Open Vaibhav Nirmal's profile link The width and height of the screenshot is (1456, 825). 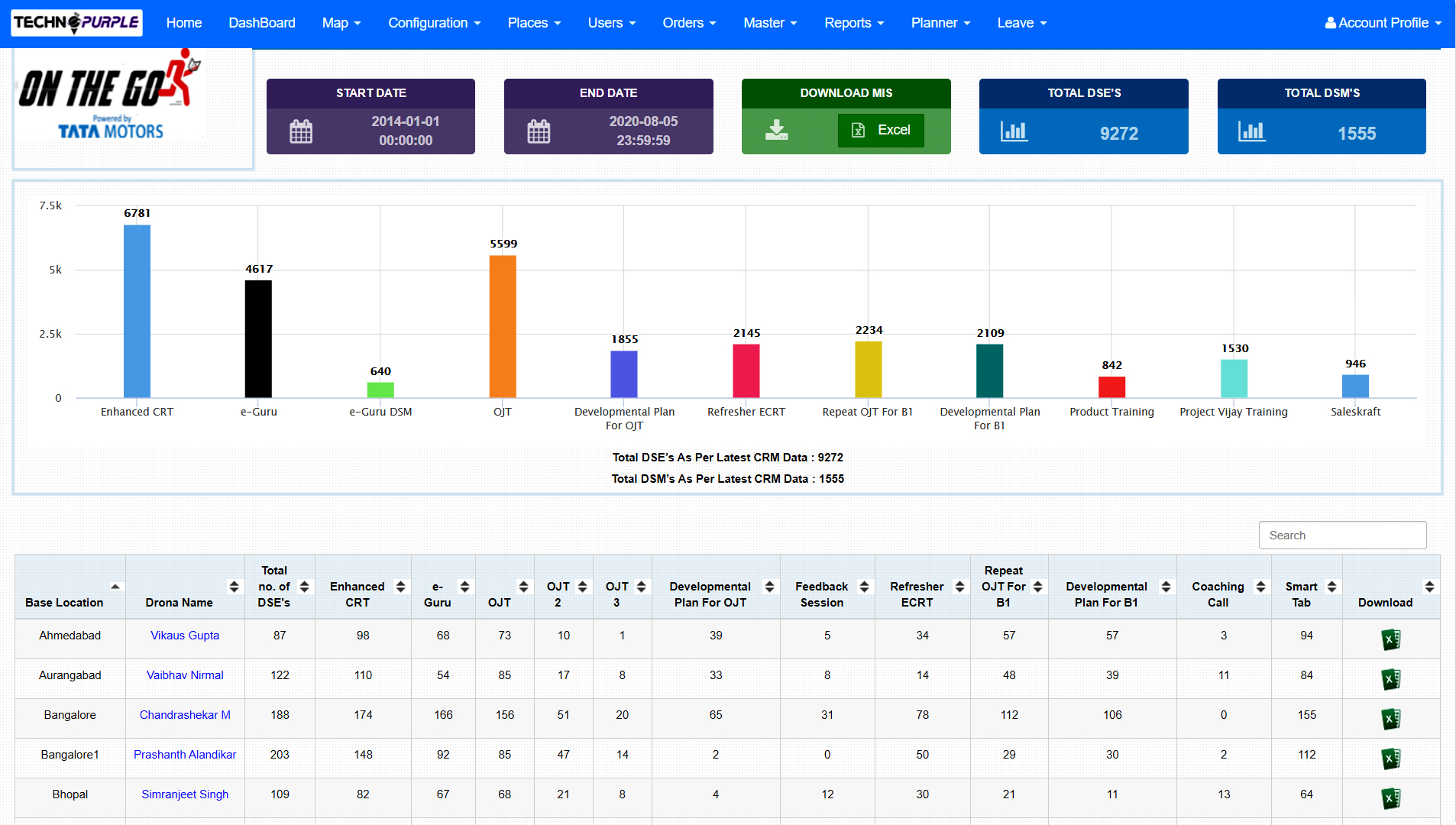[185, 675]
